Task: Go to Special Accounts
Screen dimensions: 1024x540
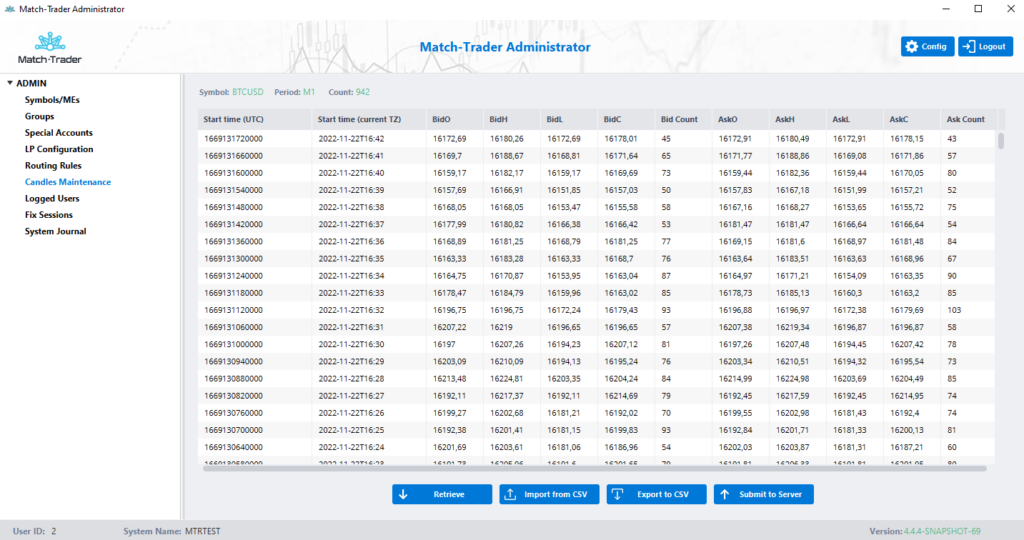Action: point(59,133)
